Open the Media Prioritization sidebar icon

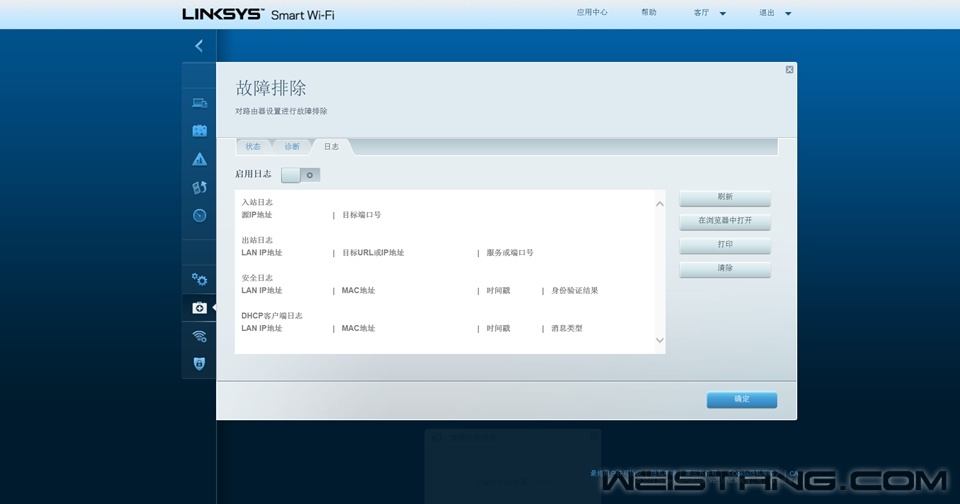(199, 187)
